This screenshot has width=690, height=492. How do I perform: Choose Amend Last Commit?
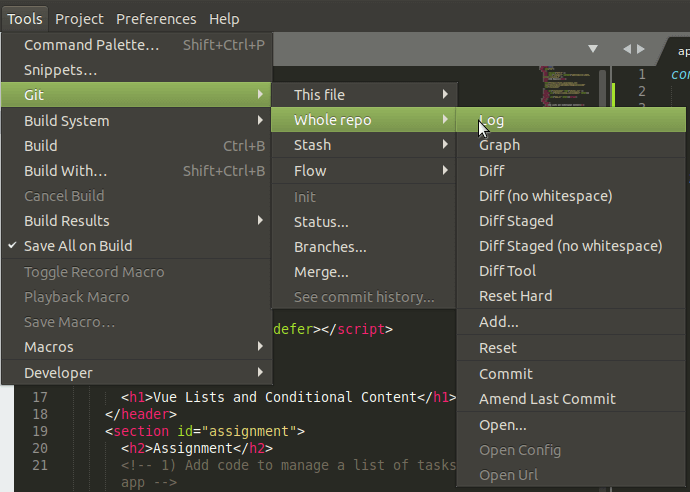571,399
